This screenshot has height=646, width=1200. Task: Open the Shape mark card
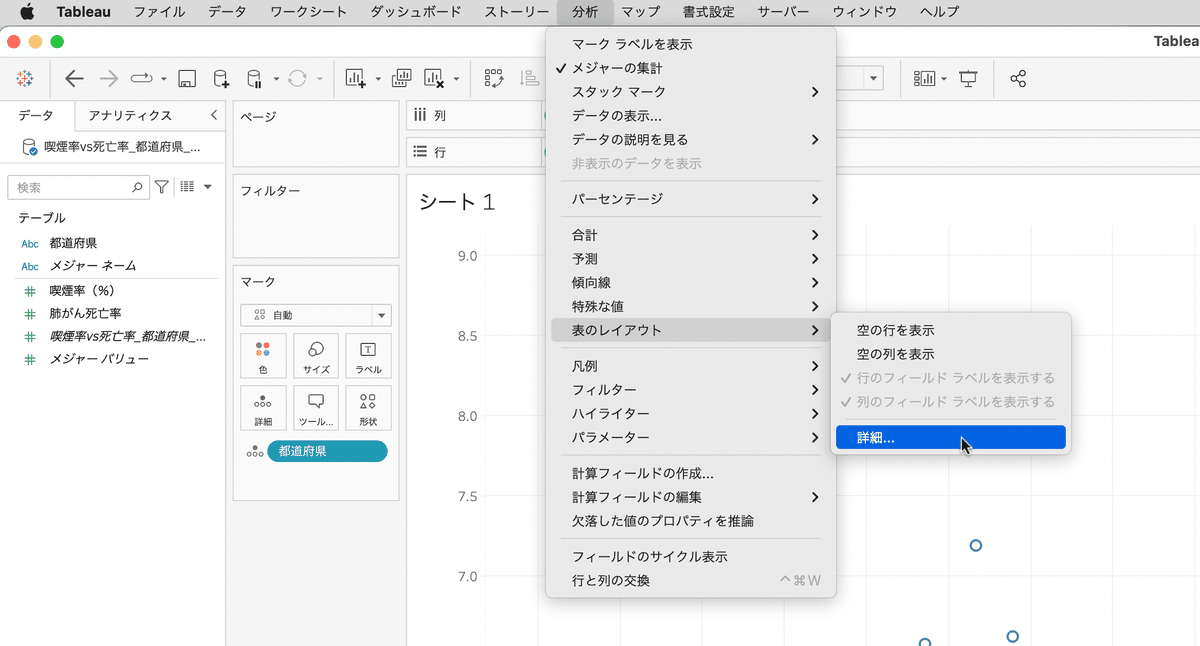[x=368, y=408]
